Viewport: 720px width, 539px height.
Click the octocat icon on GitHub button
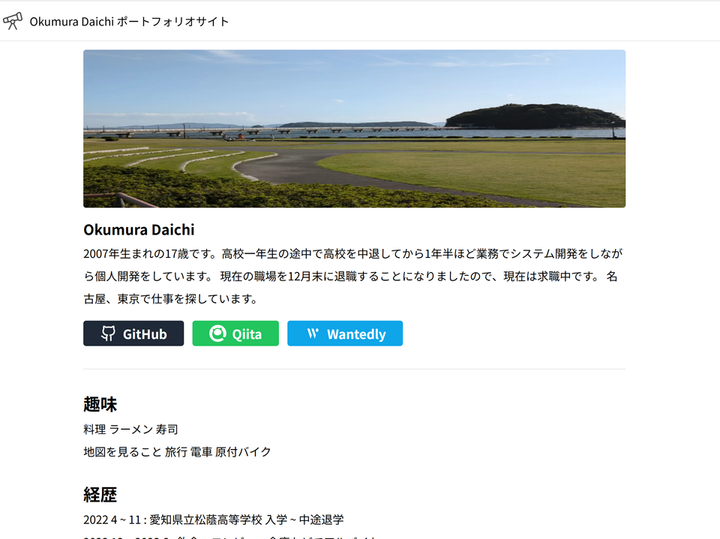pos(108,333)
